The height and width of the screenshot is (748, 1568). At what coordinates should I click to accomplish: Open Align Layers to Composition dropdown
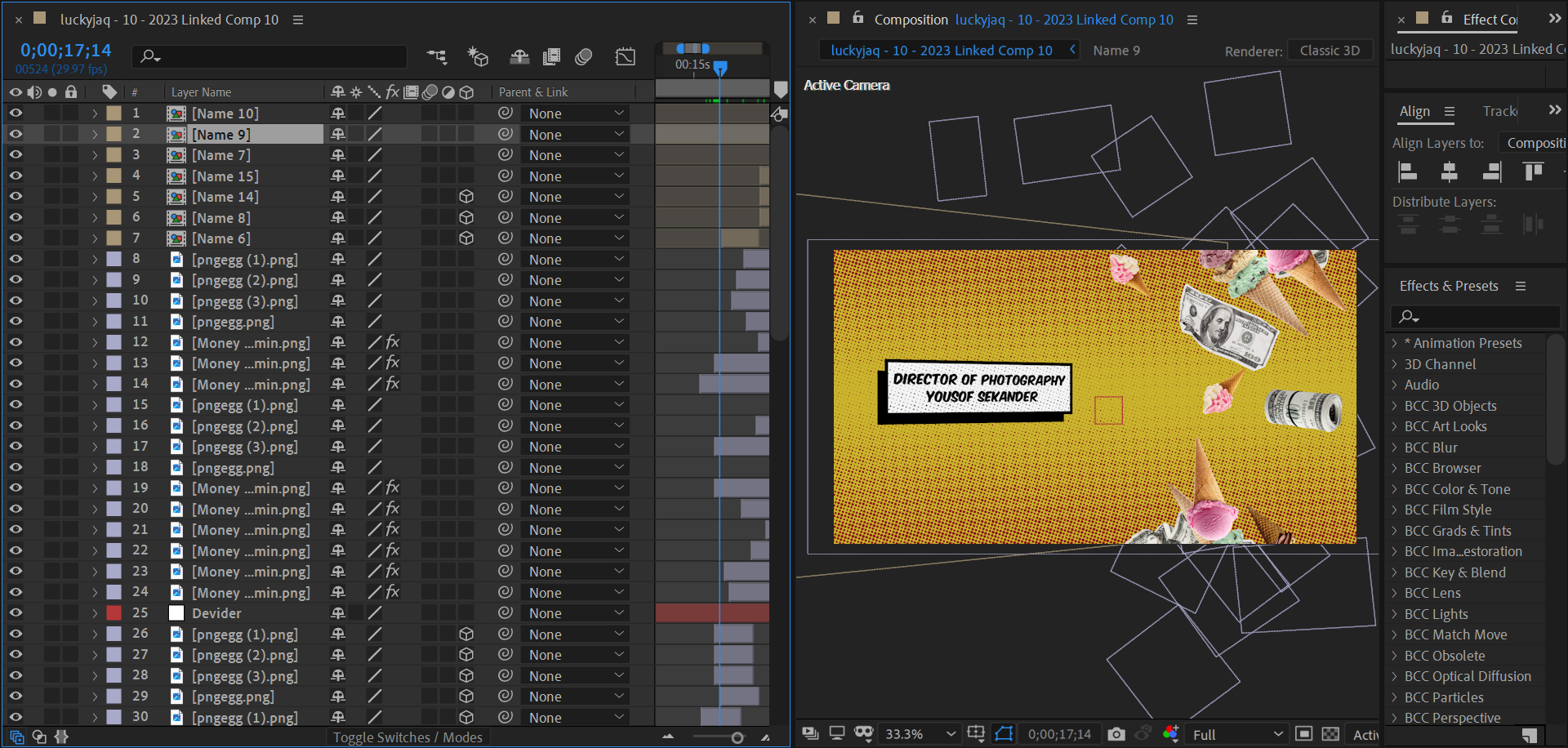[x=1533, y=143]
